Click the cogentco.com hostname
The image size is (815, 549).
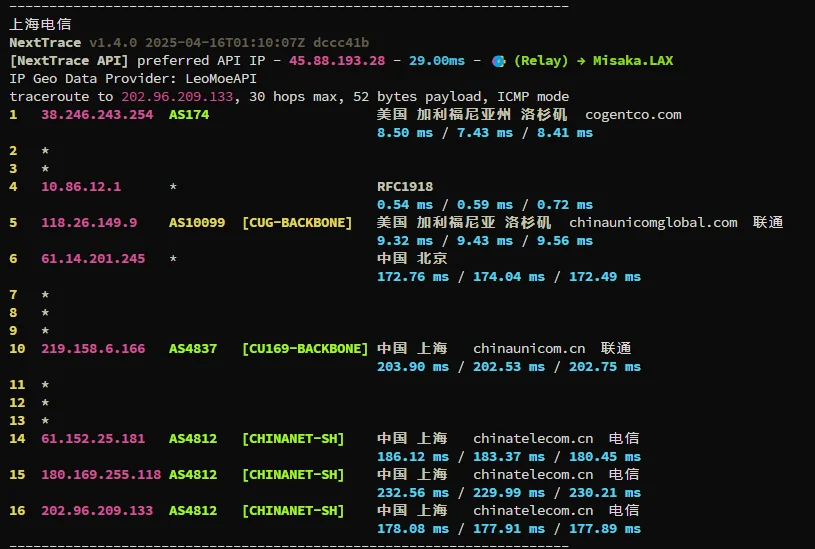click(633, 115)
